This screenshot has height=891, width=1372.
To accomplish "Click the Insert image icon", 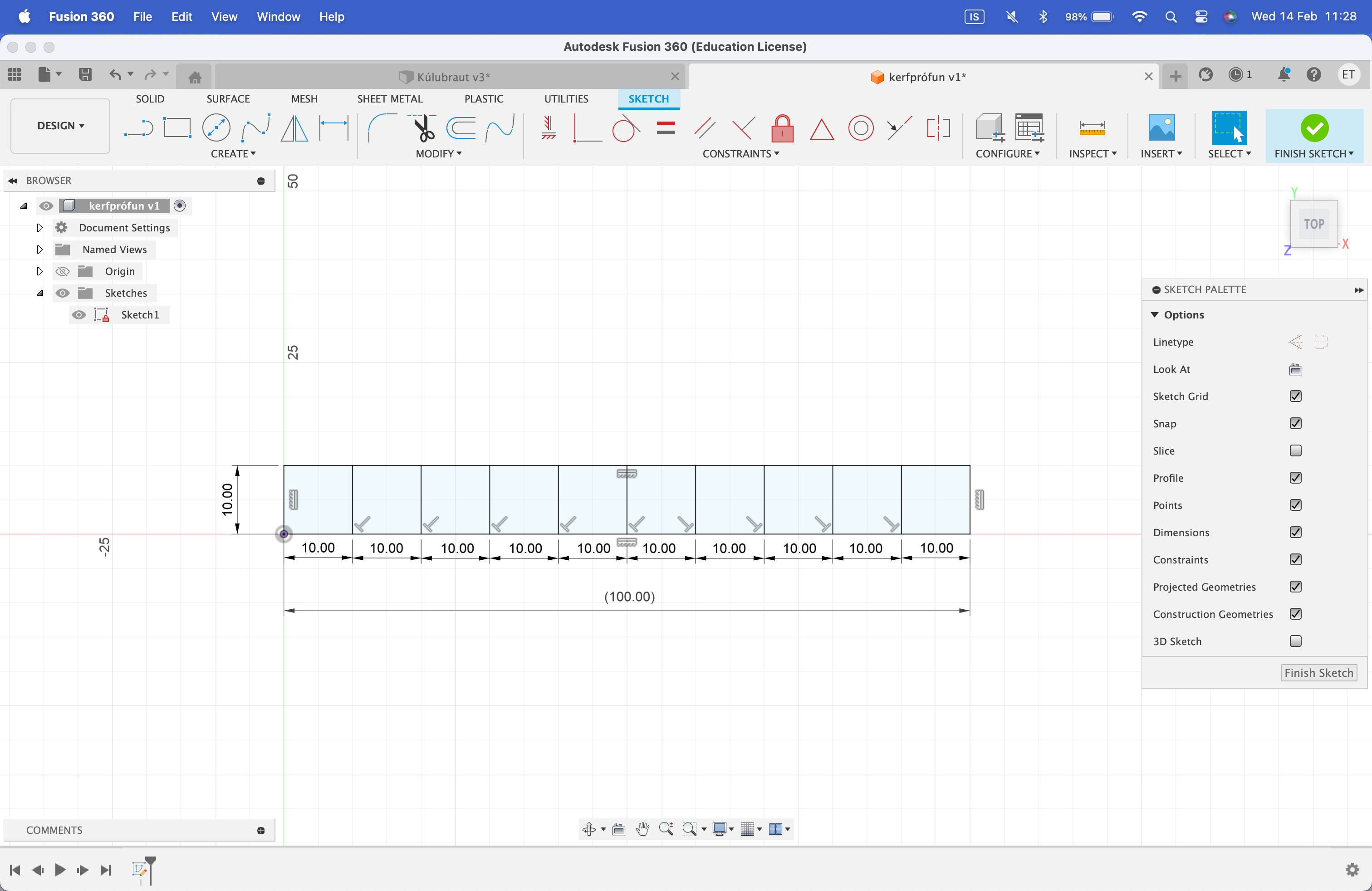I will click(1161, 127).
